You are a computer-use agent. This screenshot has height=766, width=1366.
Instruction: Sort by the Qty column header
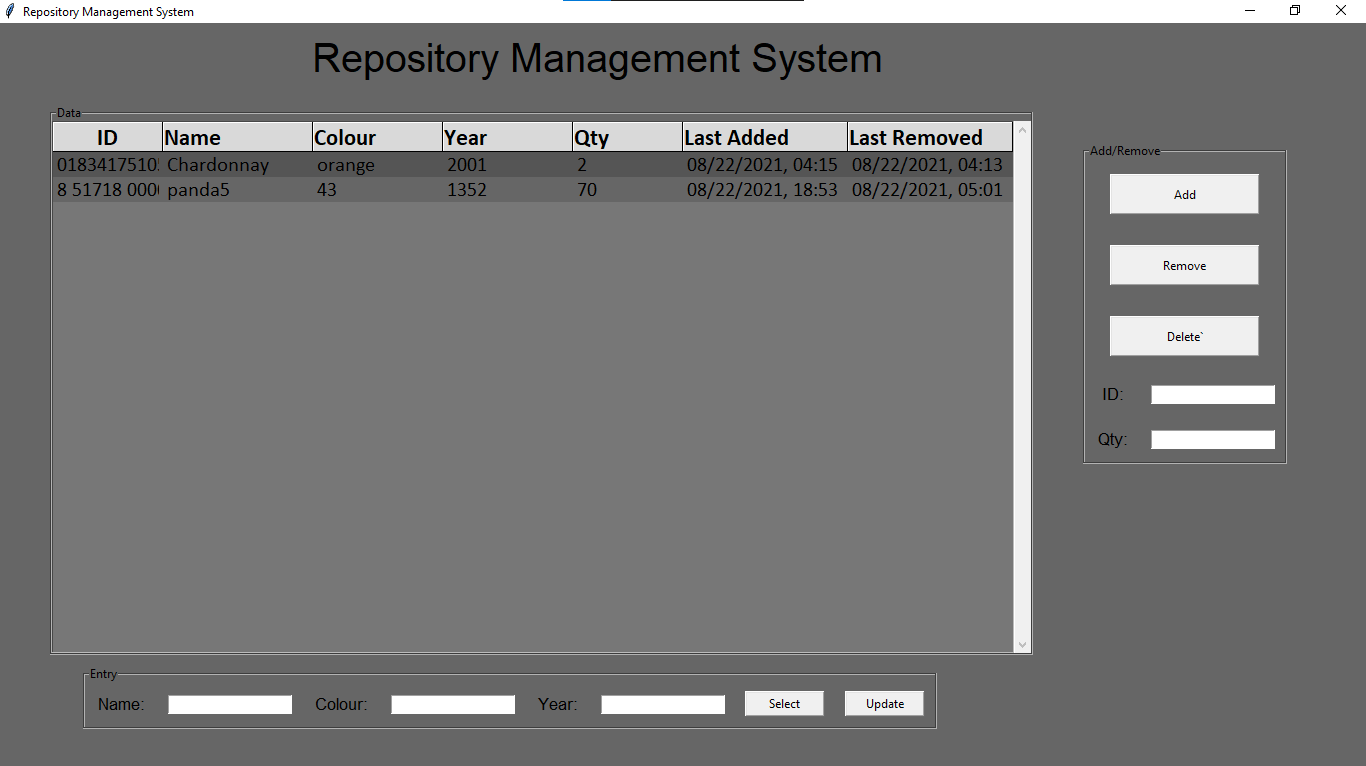(625, 136)
